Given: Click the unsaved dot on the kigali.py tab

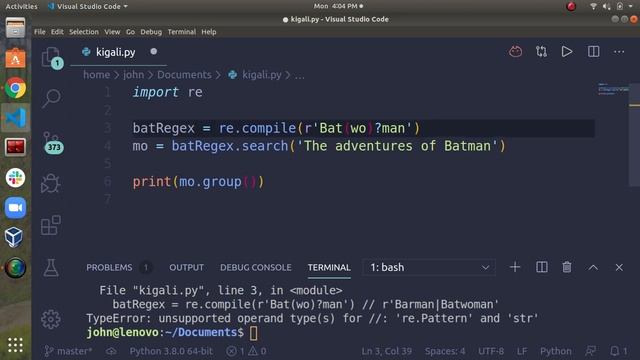Looking at the screenshot, I should point(153,52).
